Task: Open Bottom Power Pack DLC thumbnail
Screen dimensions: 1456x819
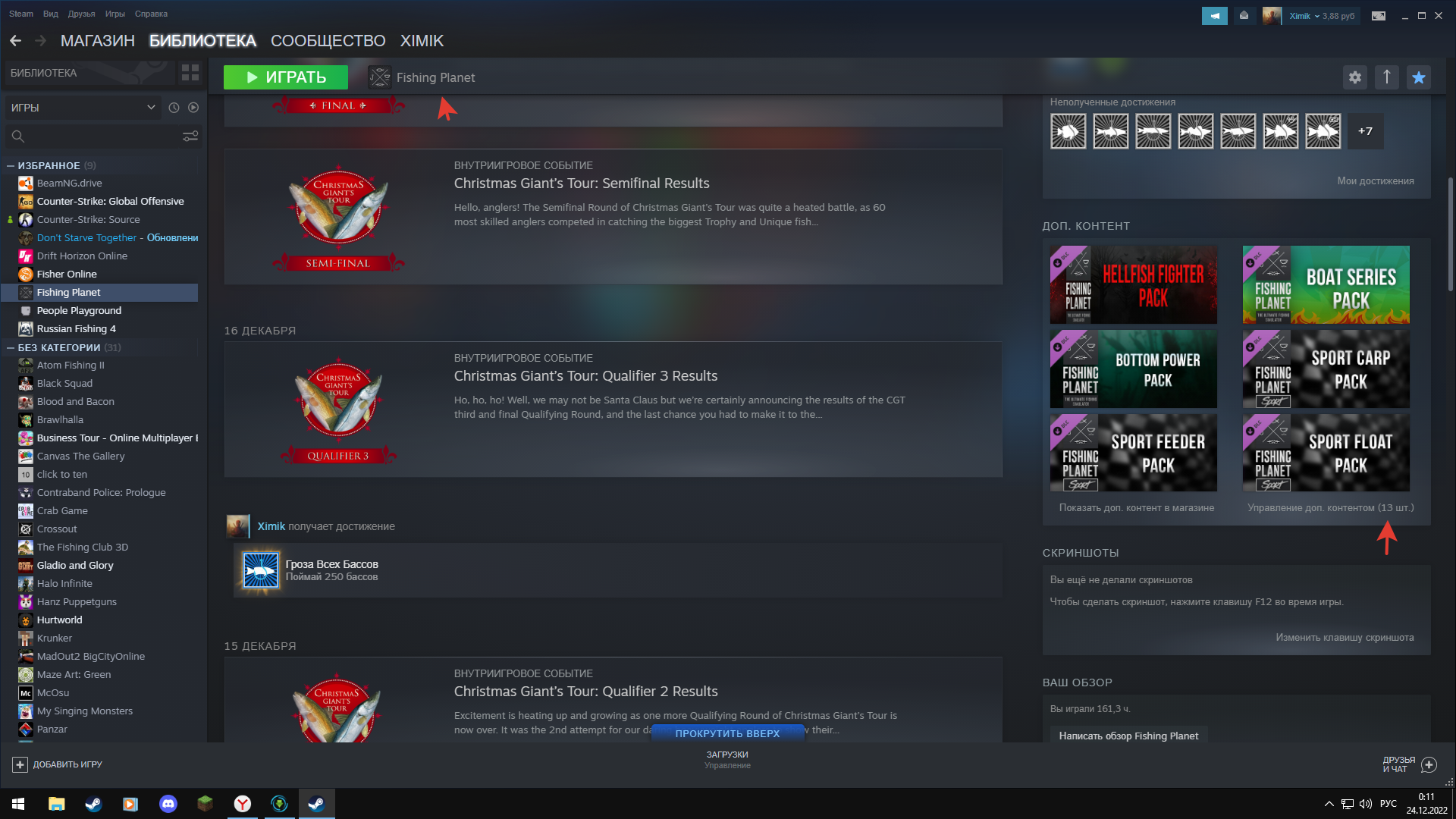Action: coord(1134,369)
